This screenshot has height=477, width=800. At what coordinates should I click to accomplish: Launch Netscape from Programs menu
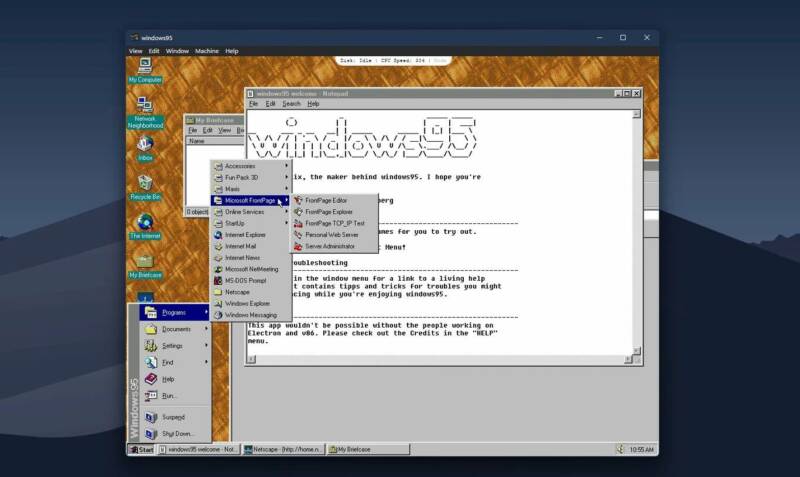[x=237, y=292]
